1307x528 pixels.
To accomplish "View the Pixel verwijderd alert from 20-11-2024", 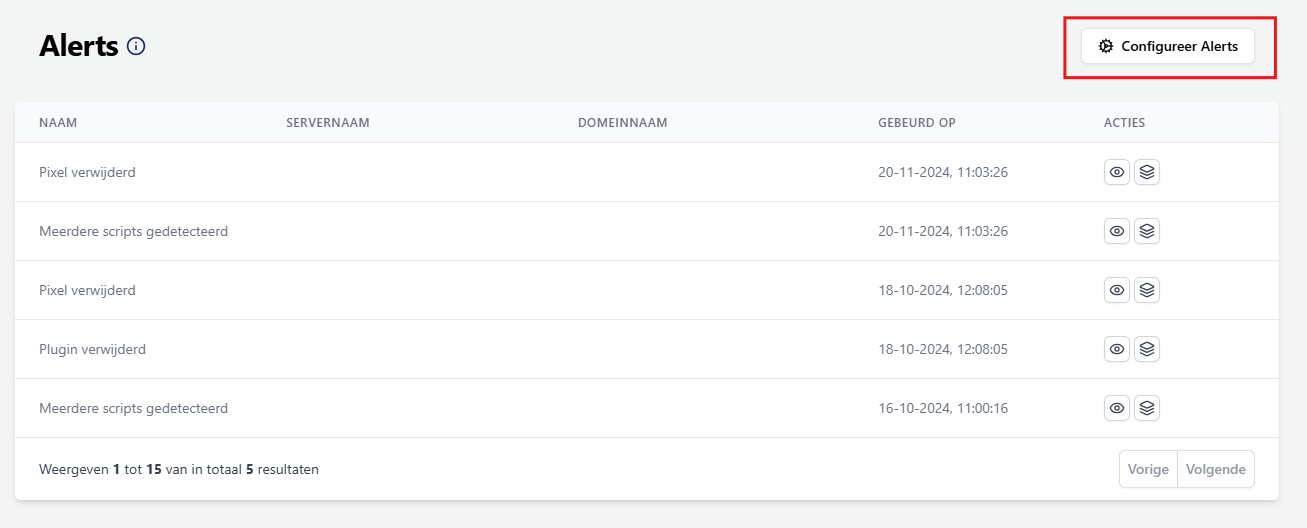I will point(1117,172).
